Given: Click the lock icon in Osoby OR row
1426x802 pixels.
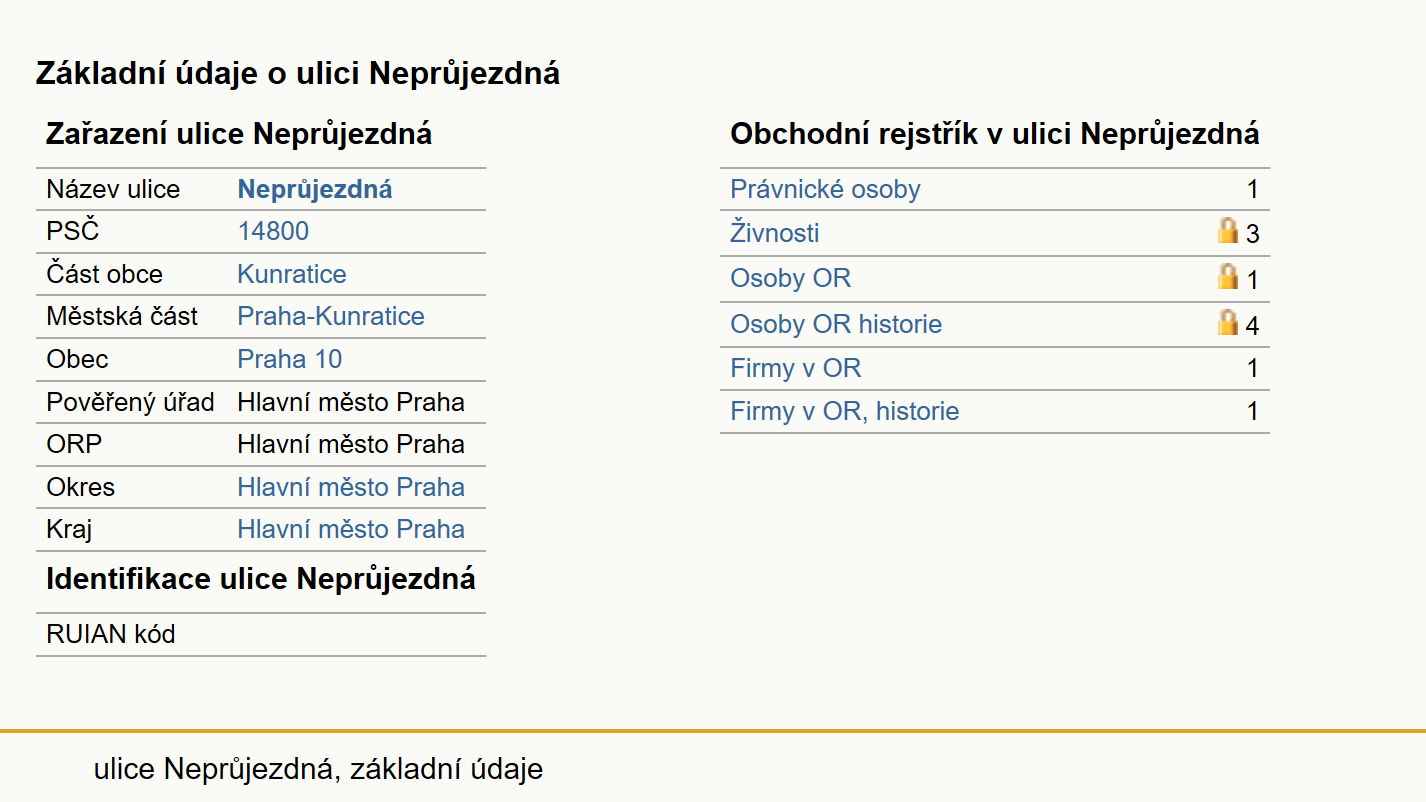Looking at the screenshot, I should coord(1228,277).
